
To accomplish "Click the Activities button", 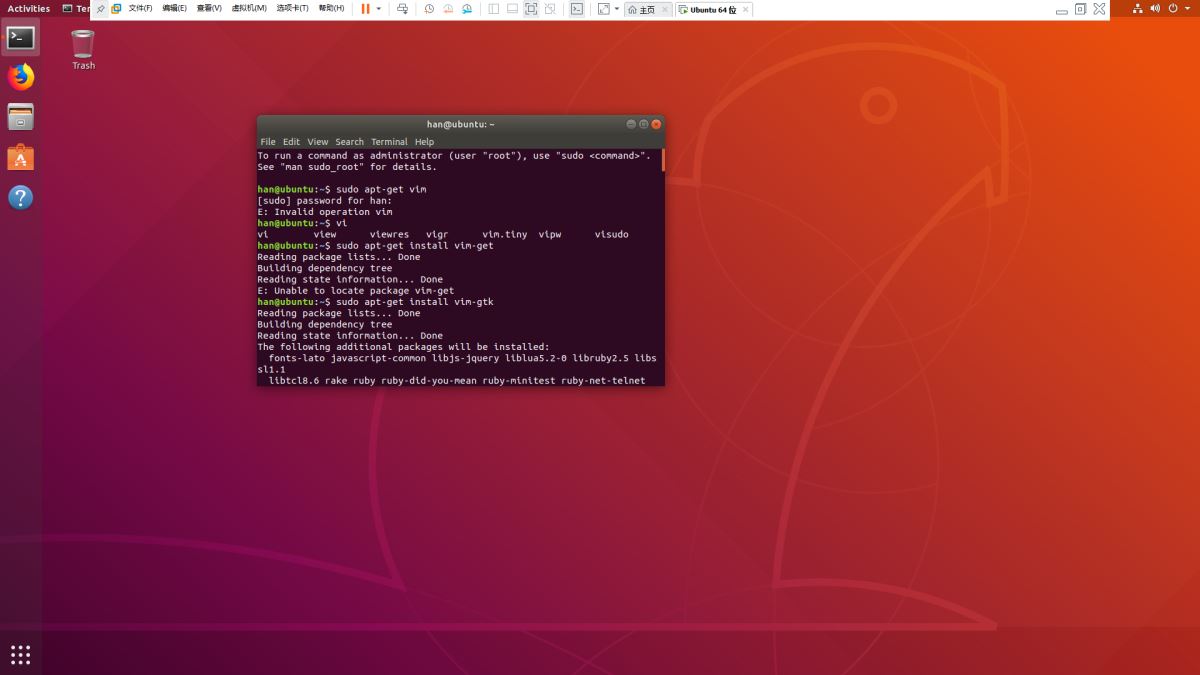I will coord(28,8).
